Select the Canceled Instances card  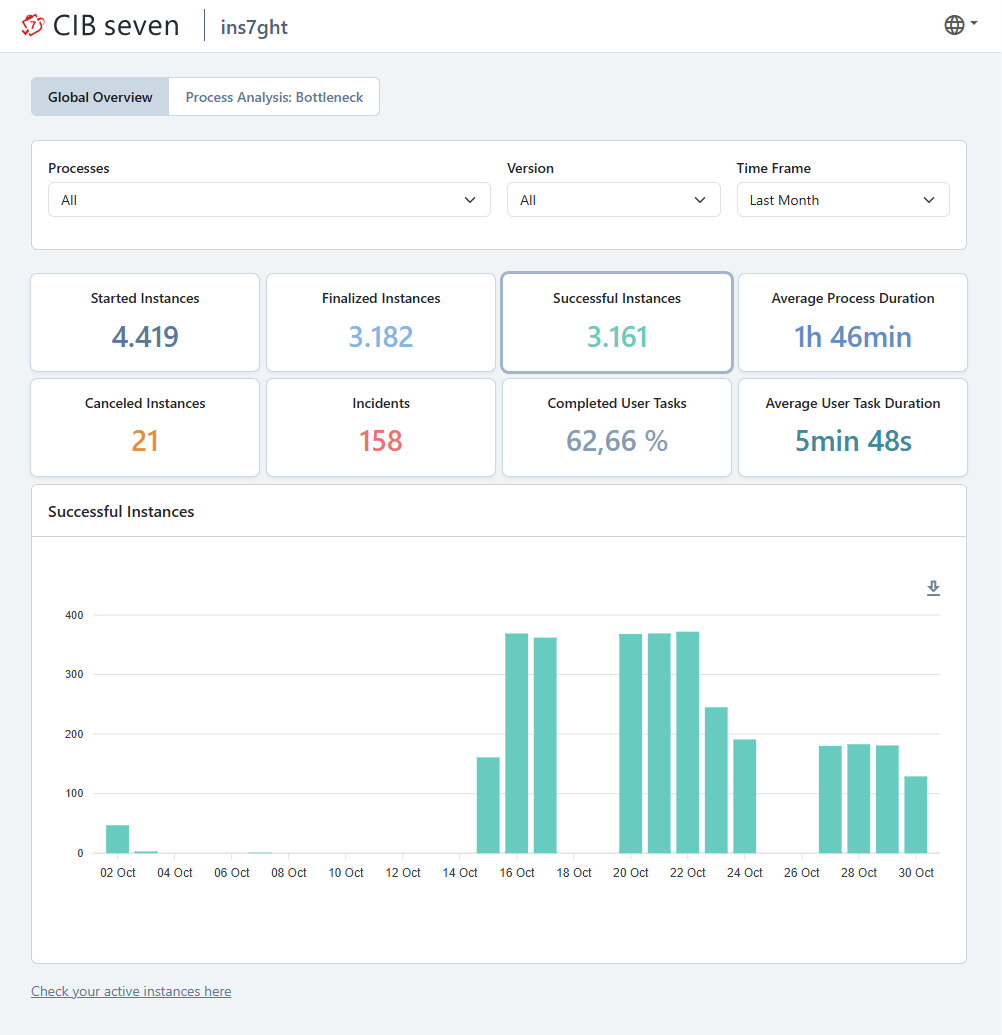145,427
